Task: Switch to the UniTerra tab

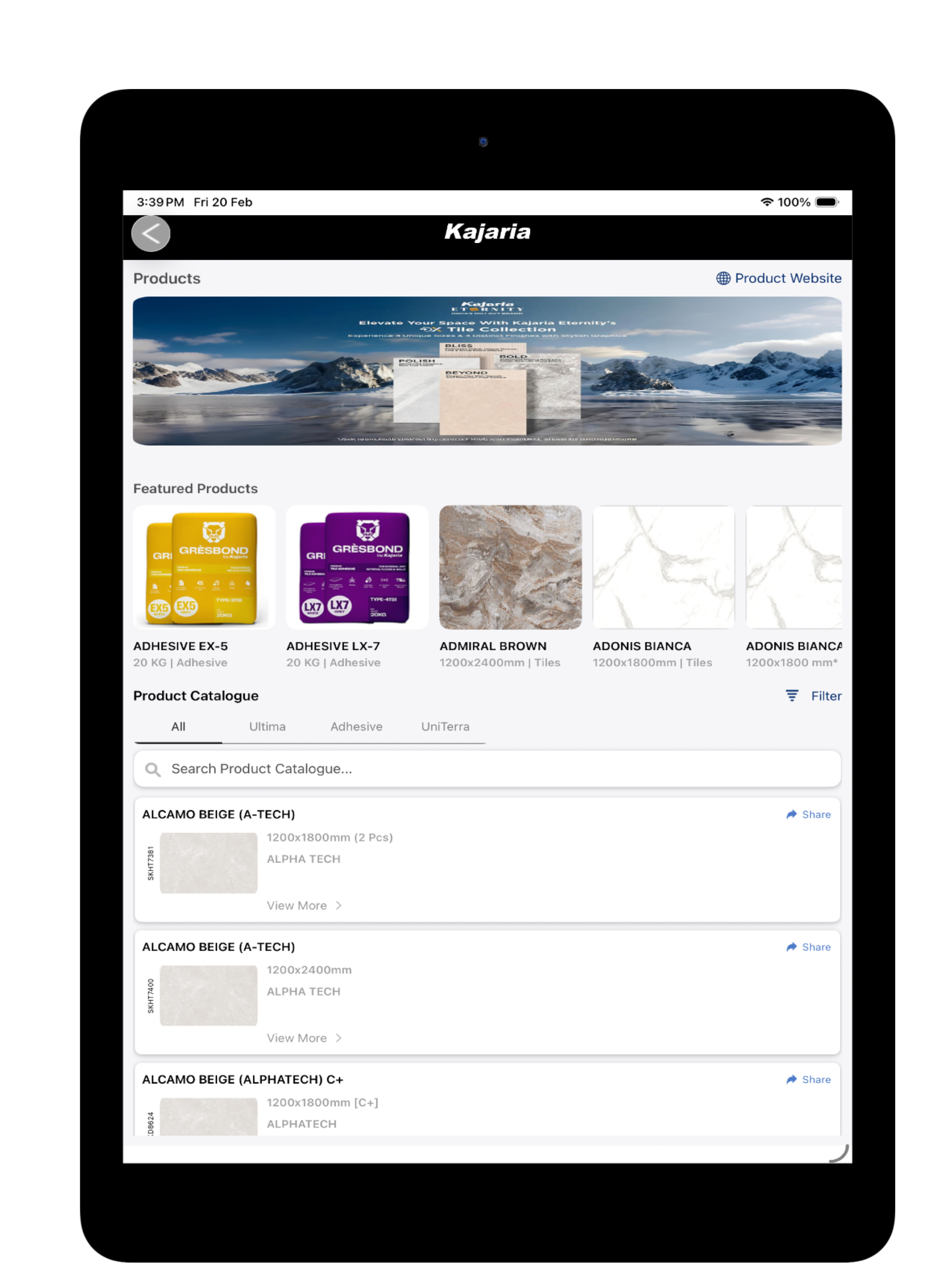Action: point(445,727)
